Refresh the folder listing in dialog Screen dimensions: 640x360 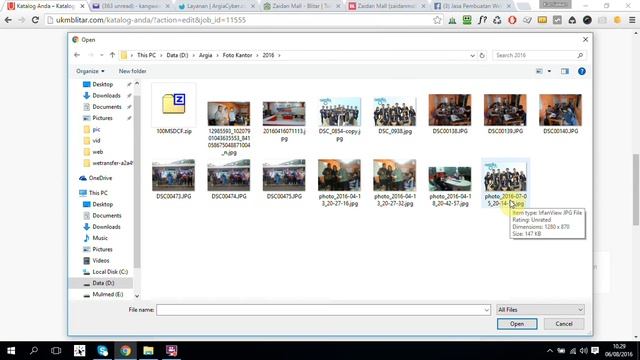tap(482, 55)
